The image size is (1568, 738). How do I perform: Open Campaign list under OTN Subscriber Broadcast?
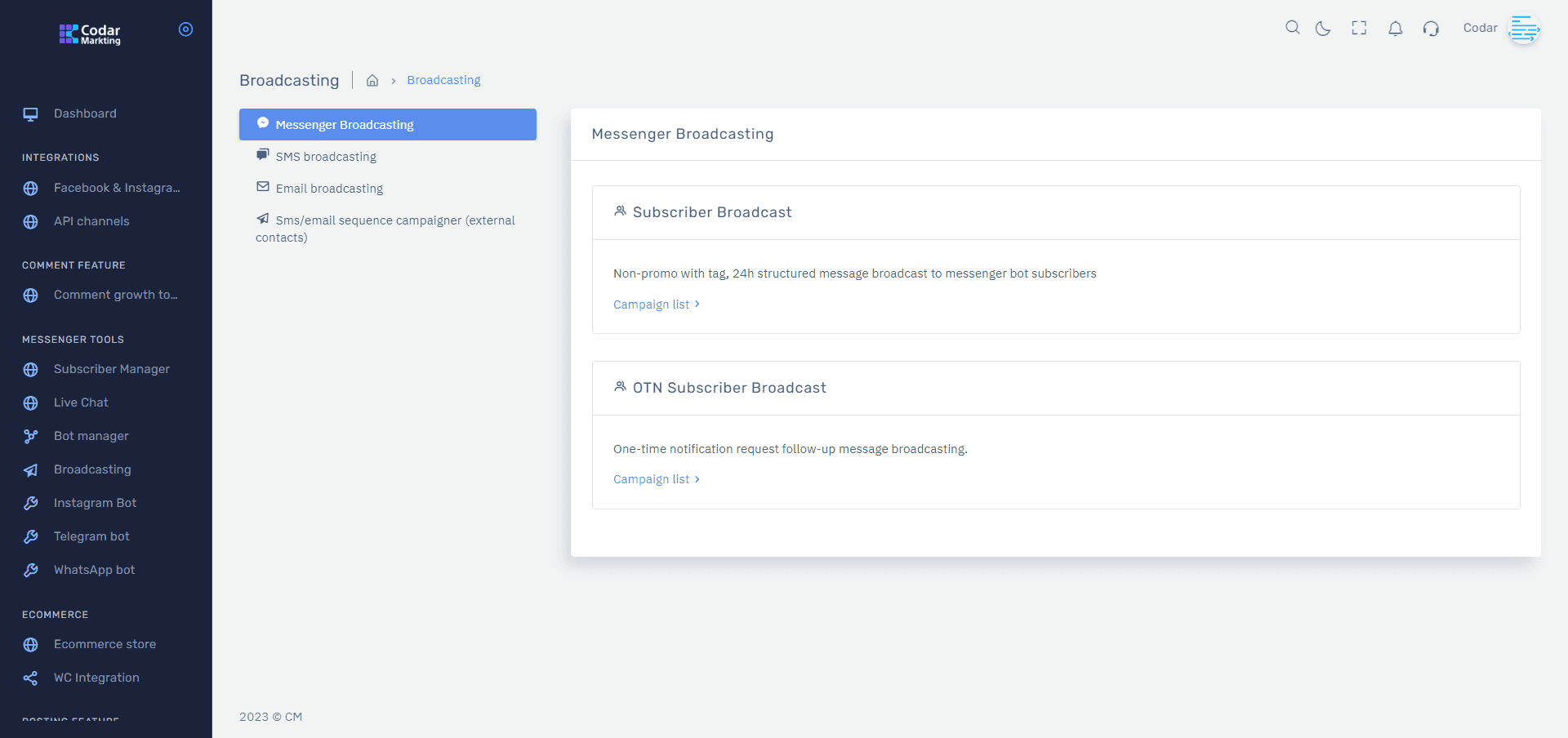pyautogui.click(x=656, y=479)
